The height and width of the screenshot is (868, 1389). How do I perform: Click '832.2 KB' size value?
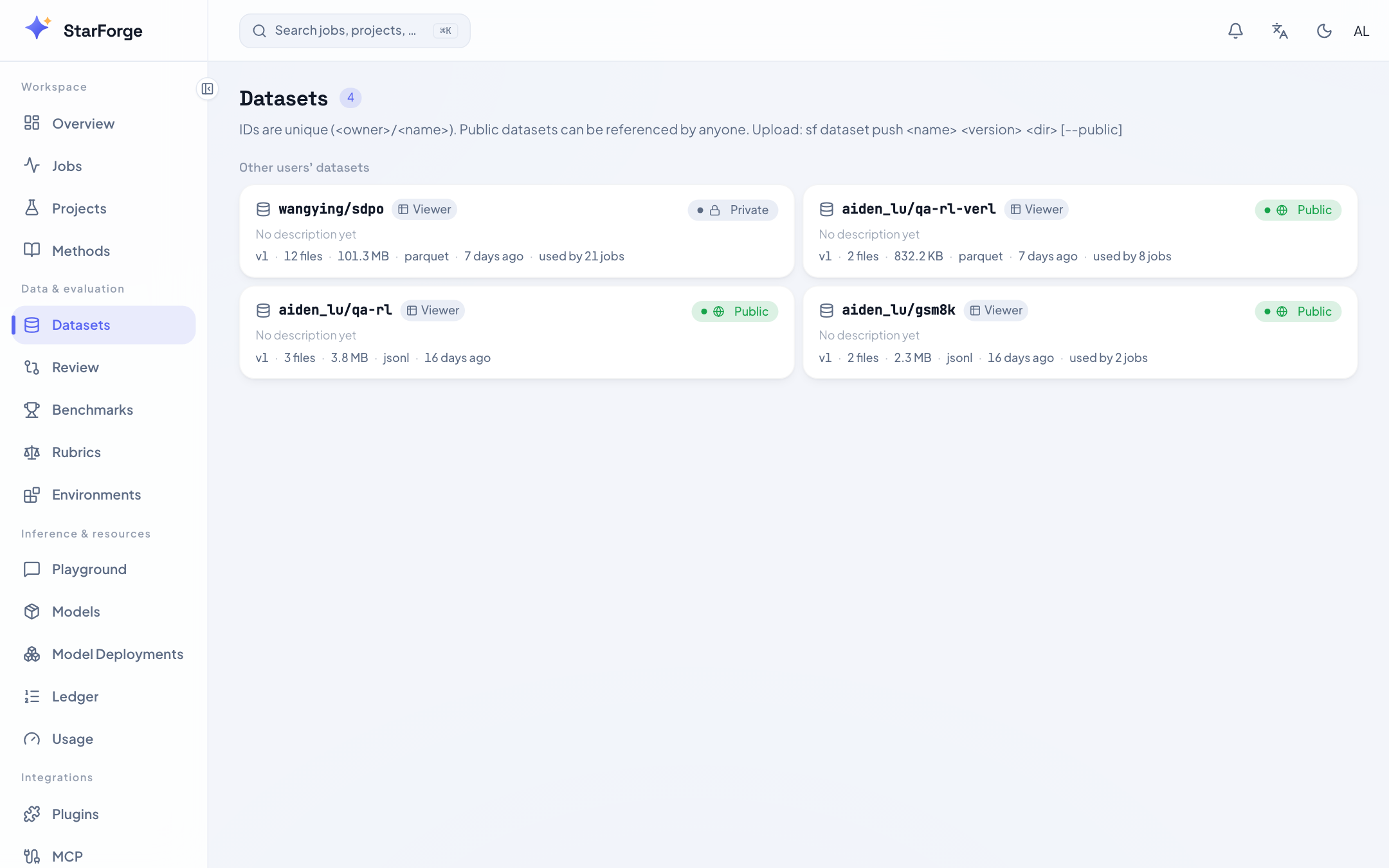(918, 257)
